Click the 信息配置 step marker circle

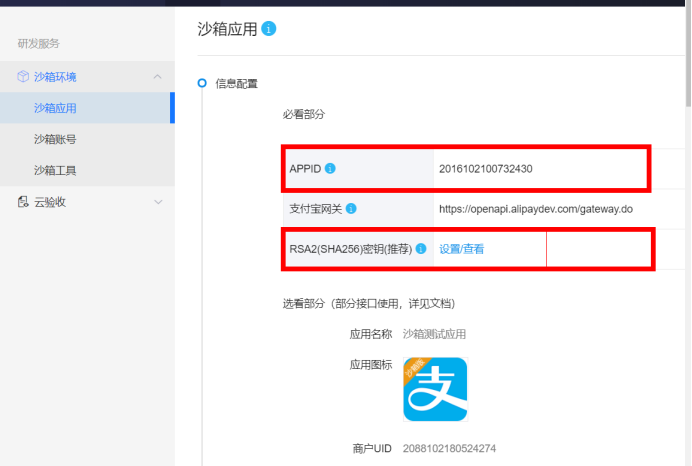(202, 83)
